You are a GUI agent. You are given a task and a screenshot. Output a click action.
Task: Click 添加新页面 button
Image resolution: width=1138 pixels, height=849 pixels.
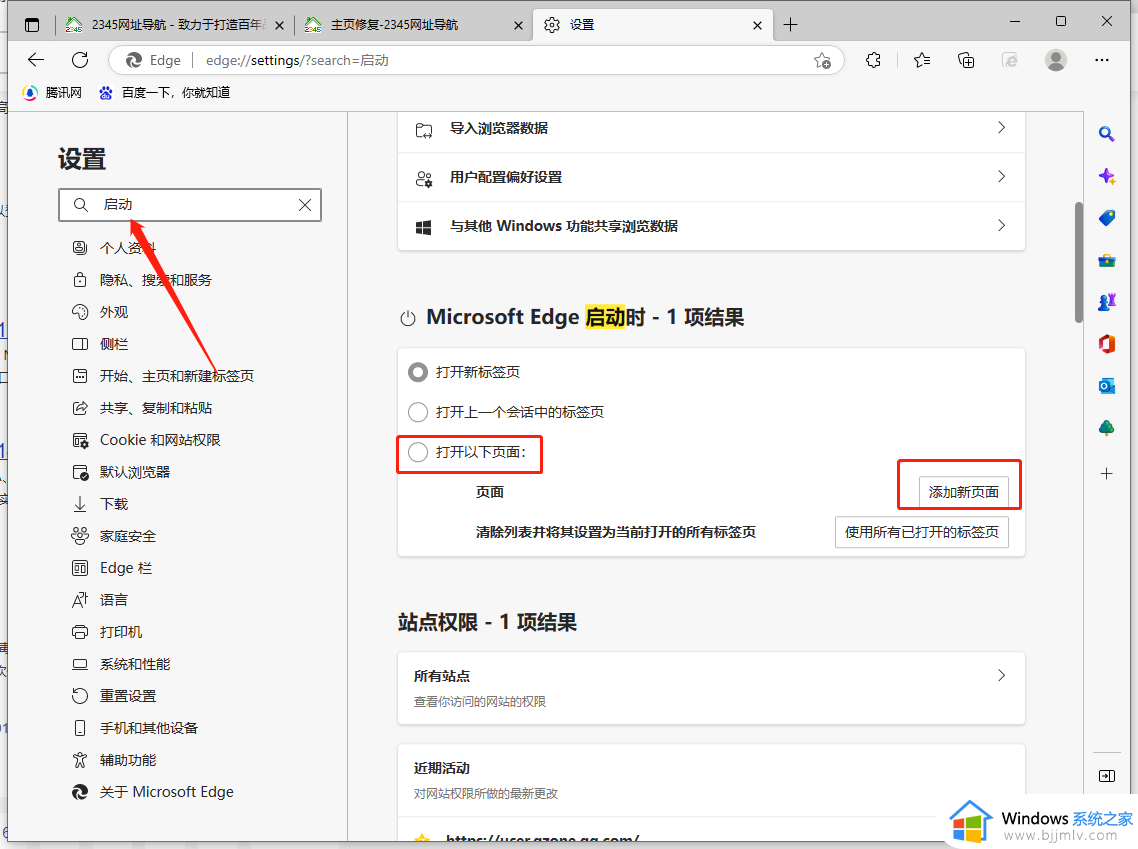pyautogui.click(x=964, y=492)
